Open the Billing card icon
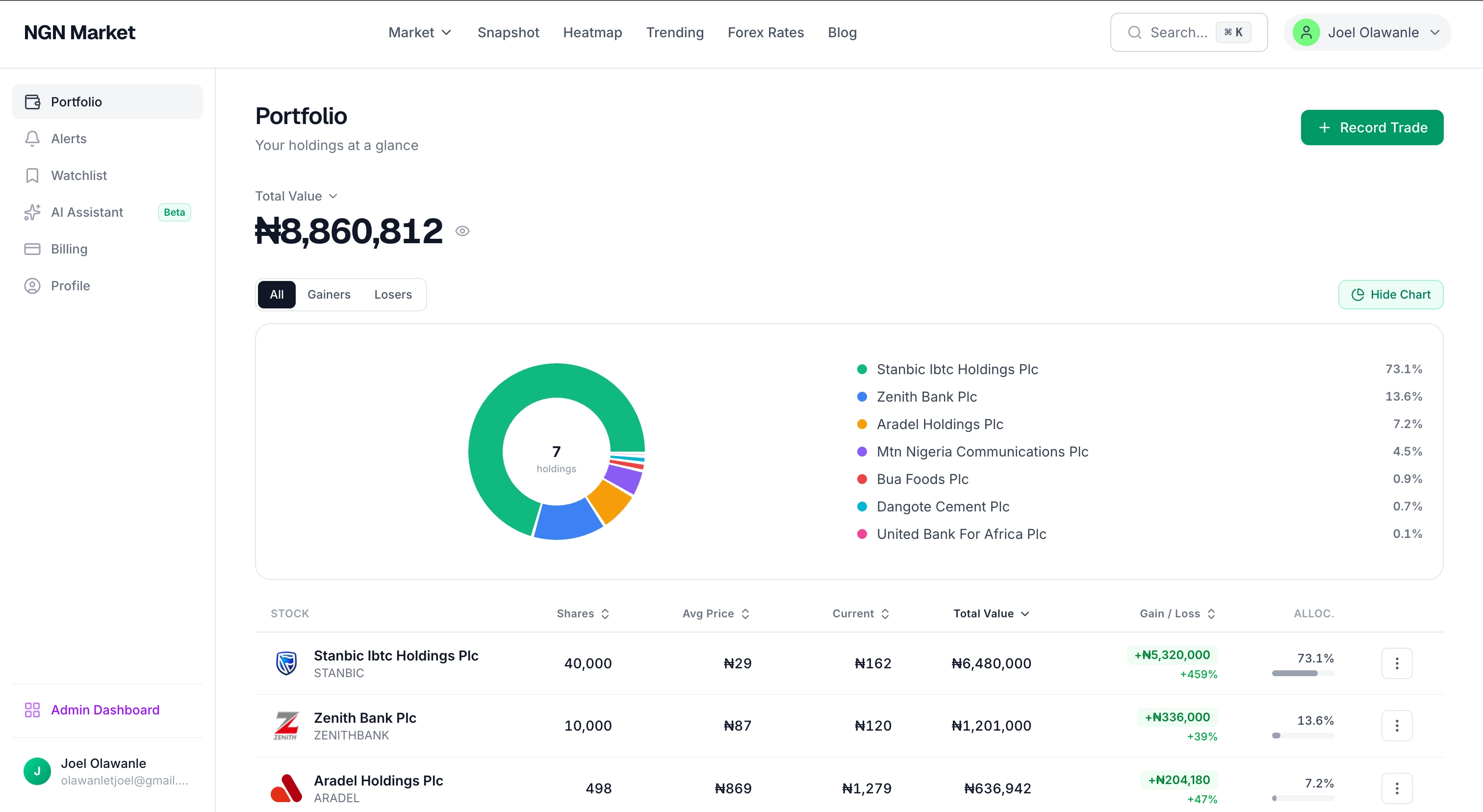 click(32, 249)
